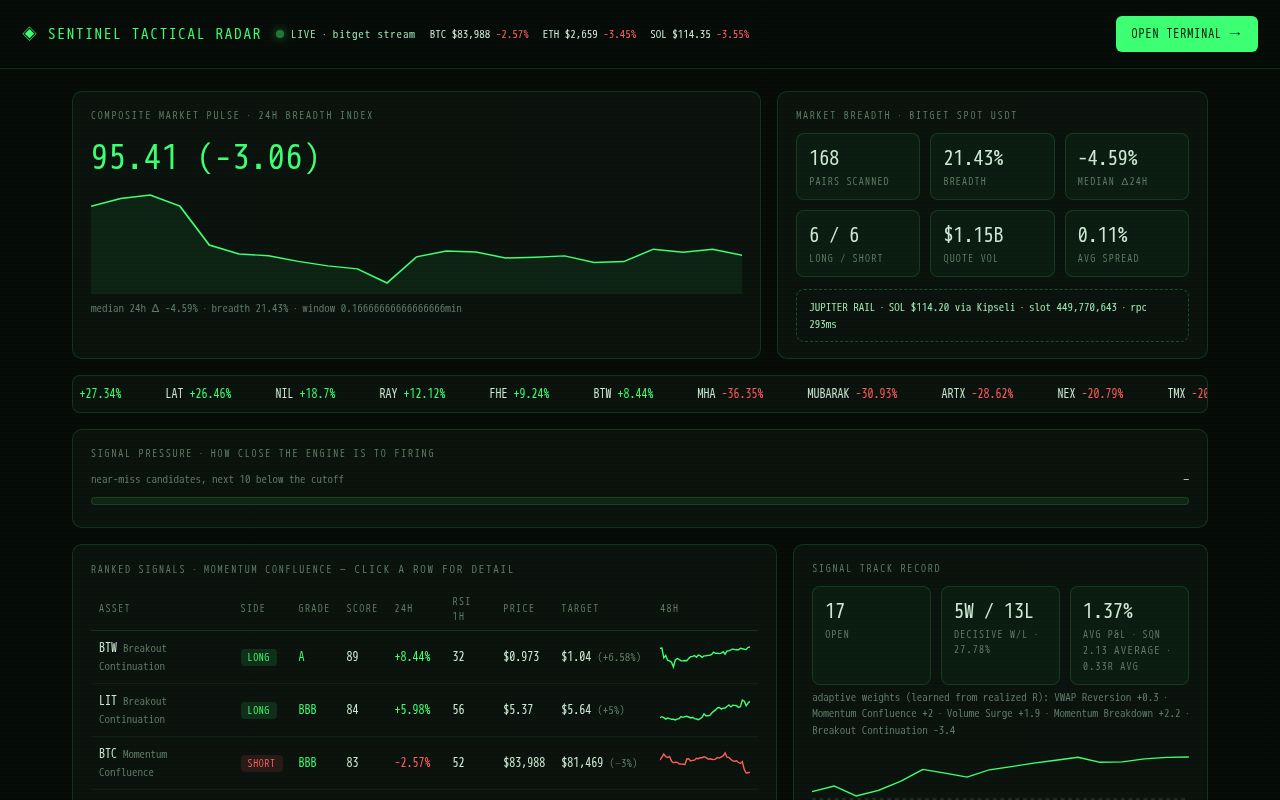This screenshot has height=800, width=1280.
Task: Select NIL +18.7% in the ticker strip
Action: click(305, 394)
